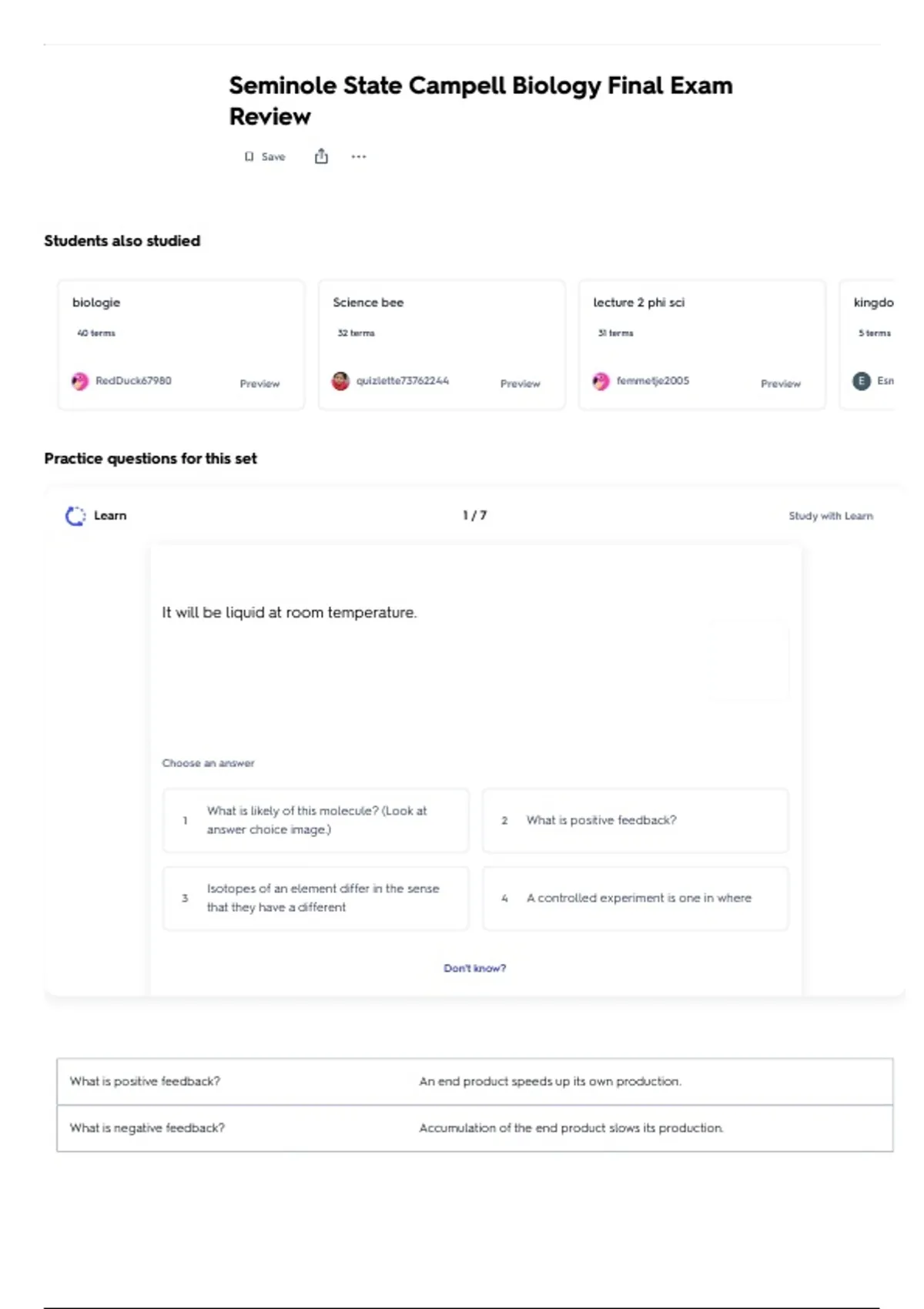Preview the biologie set
This screenshot has width=924, height=1309.
259,383
